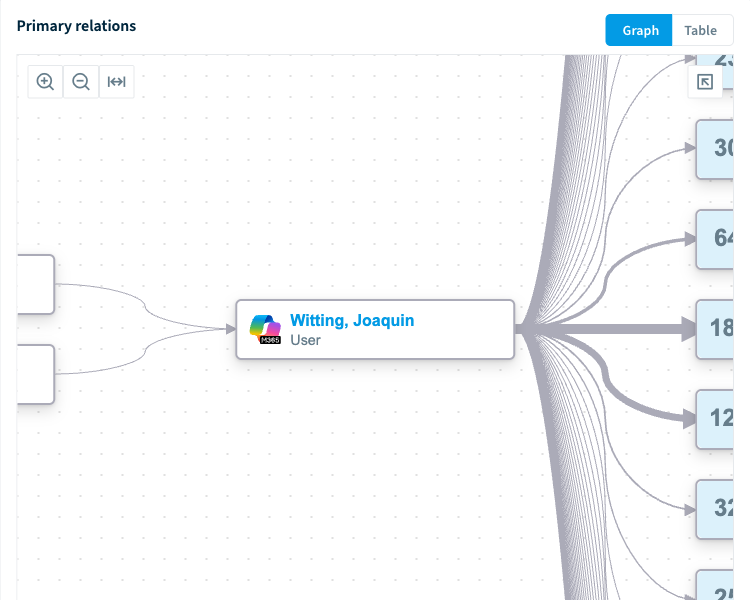This screenshot has height=600, width=750.
Task: Open the Witting, Joaquin user link
Action: [352, 320]
